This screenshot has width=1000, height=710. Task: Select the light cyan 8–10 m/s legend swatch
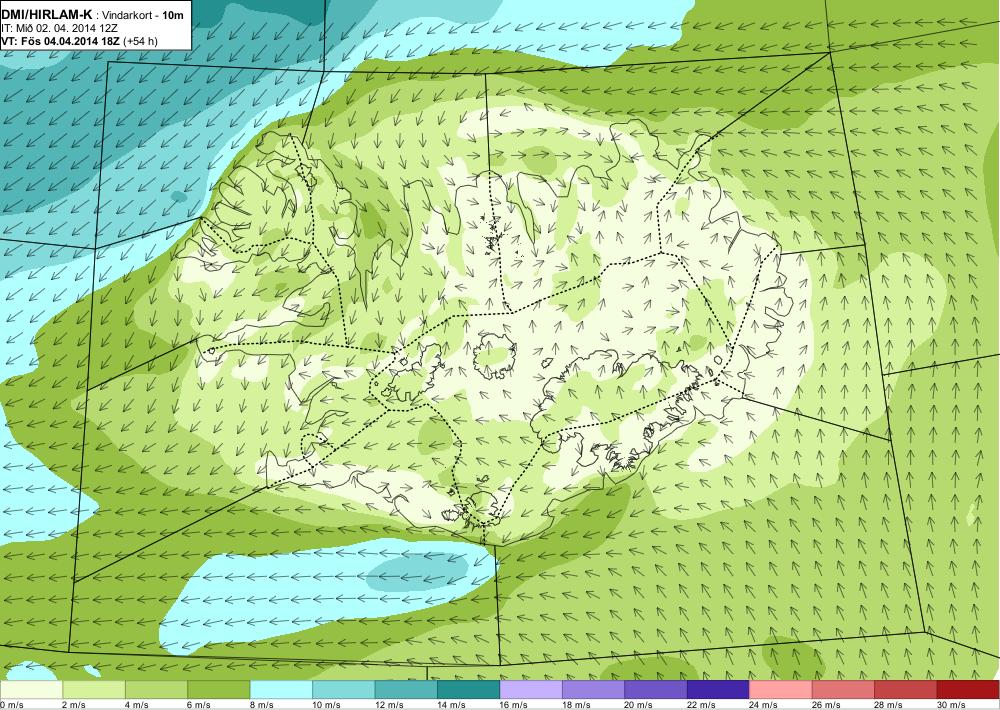click(281, 690)
